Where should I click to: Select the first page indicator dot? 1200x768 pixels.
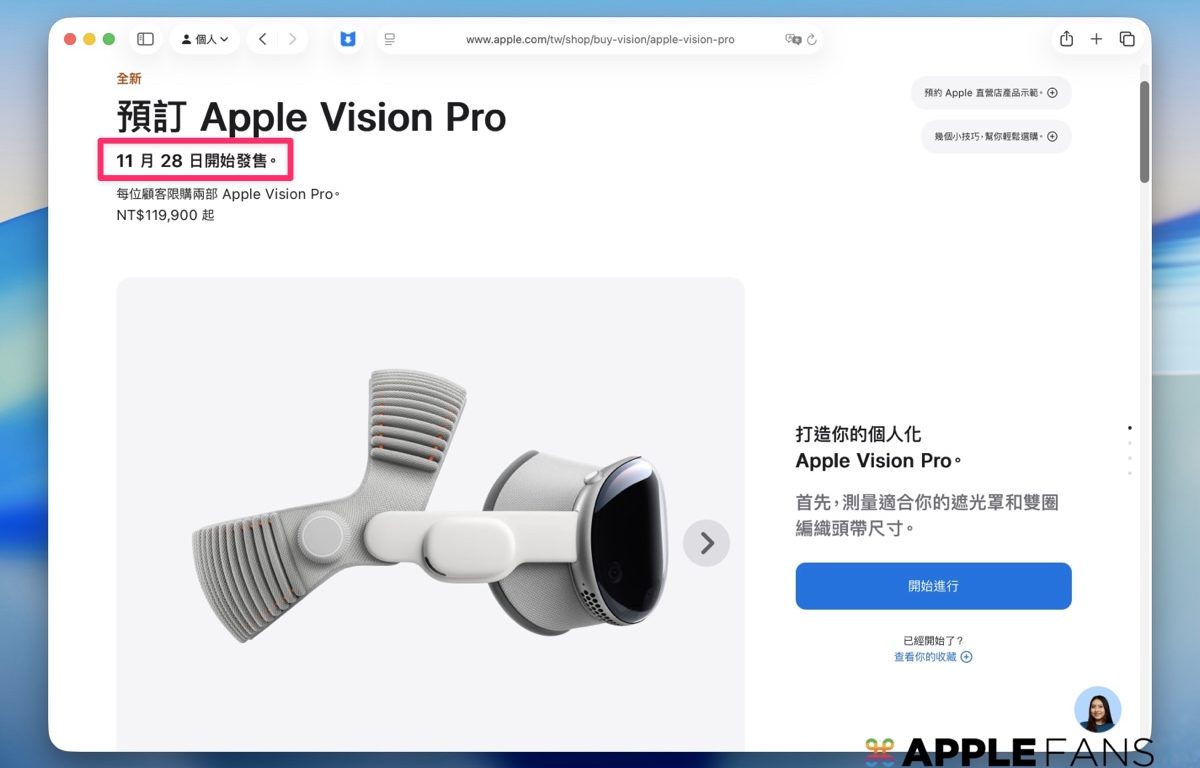[x=1130, y=428]
